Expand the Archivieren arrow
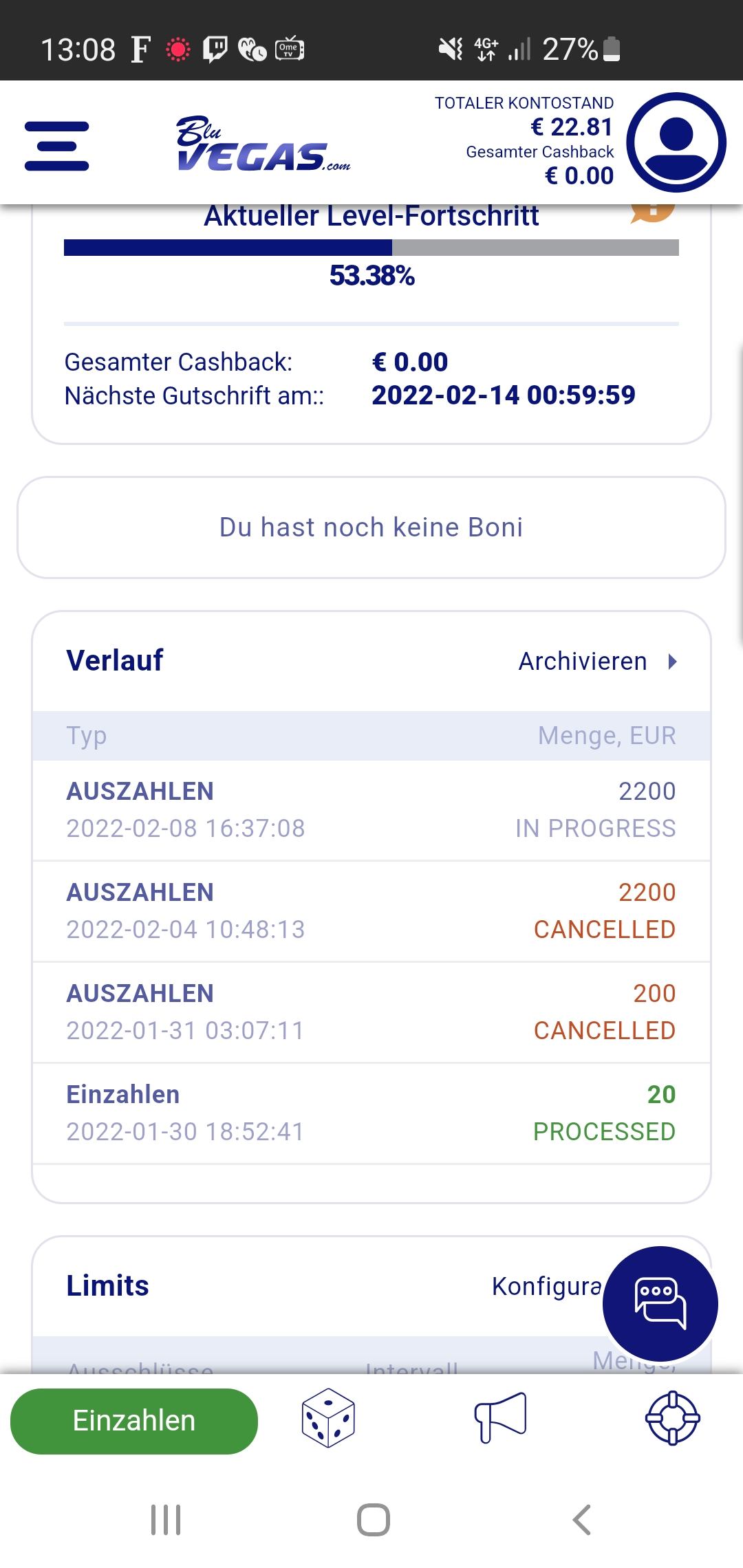Viewport: 743px width, 1568px height. [673, 662]
